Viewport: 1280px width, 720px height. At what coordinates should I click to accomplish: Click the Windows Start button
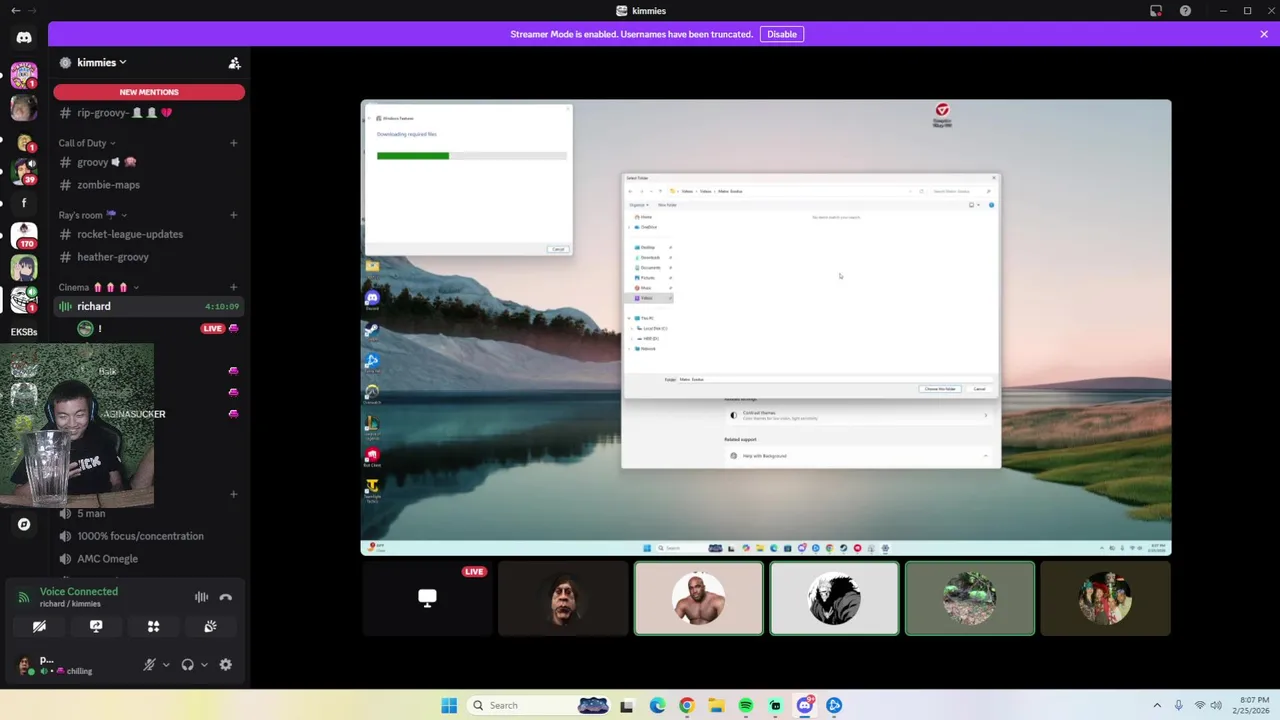tap(449, 705)
